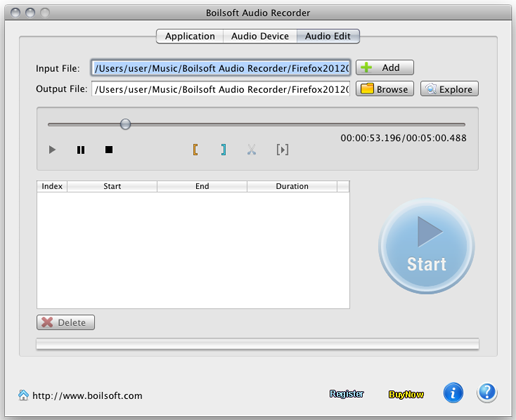516x420 pixels.
Task: Sort by the Index column header
Action: click(x=52, y=186)
